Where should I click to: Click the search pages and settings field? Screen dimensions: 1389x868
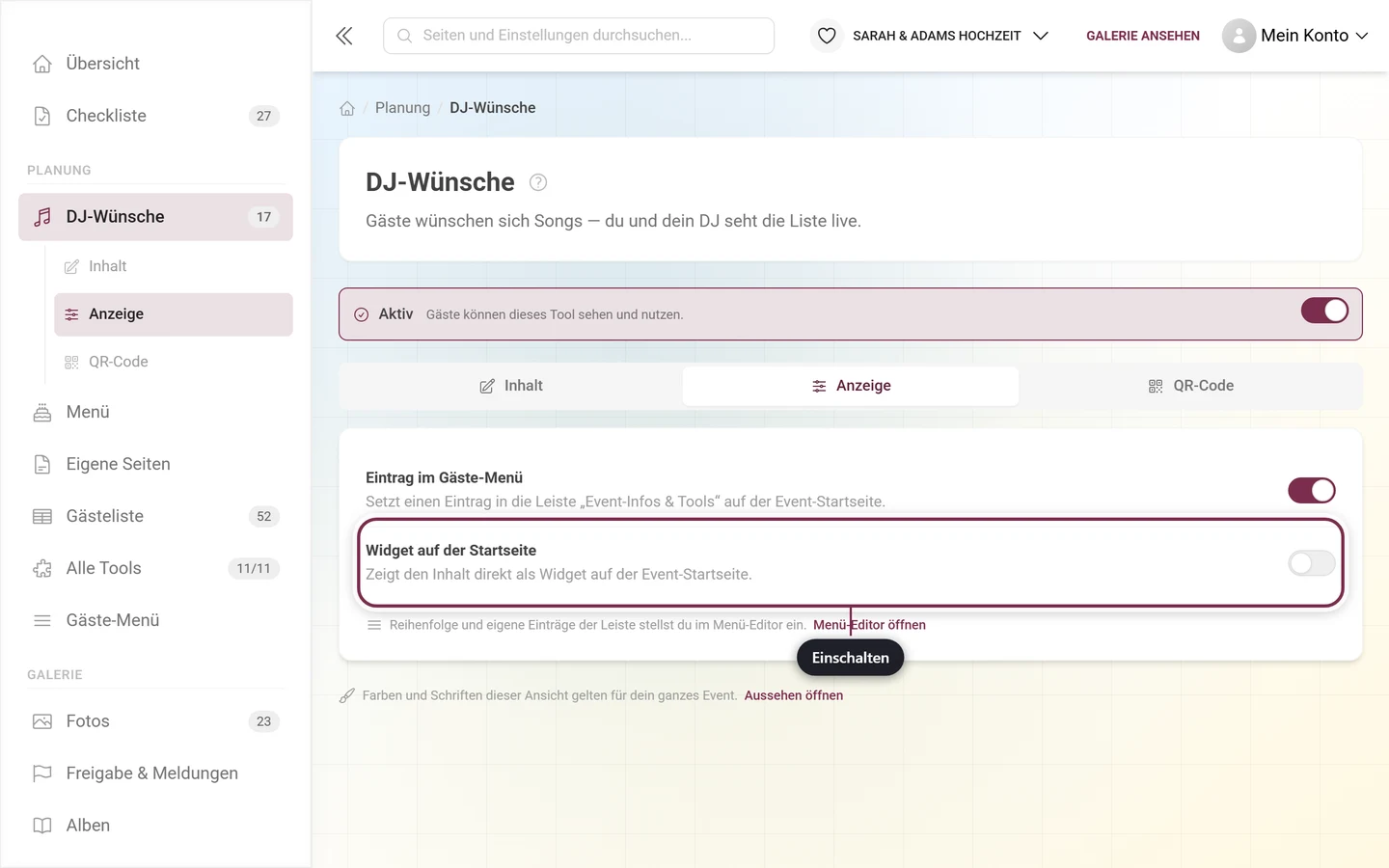(579, 36)
